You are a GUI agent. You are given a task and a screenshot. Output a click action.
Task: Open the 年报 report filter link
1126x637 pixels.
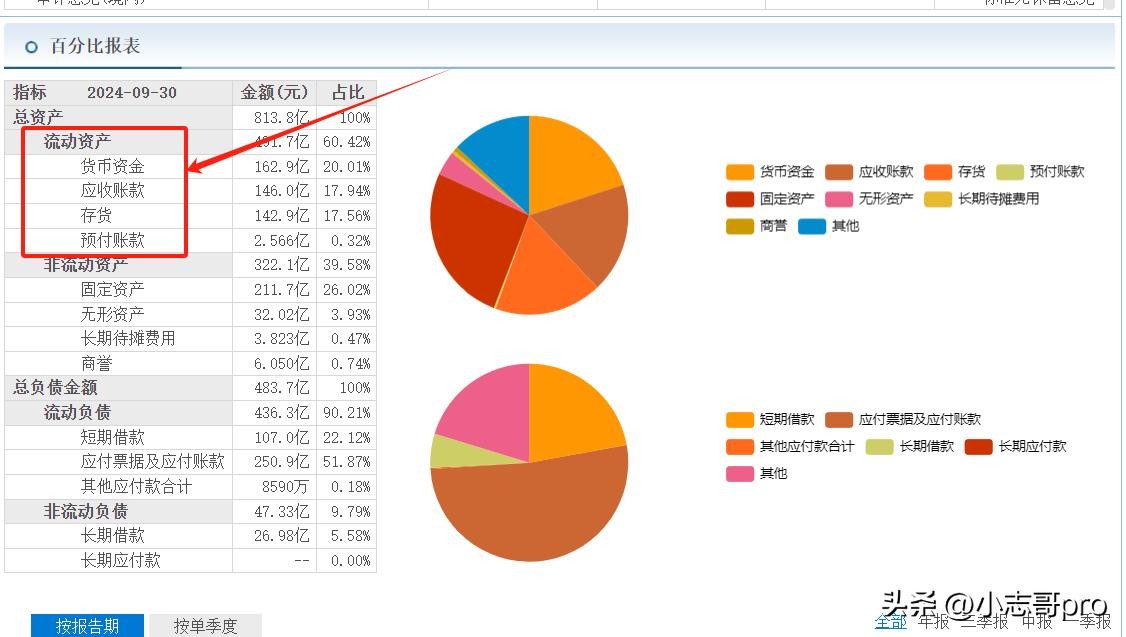pyautogui.click(x=935, y=622)
